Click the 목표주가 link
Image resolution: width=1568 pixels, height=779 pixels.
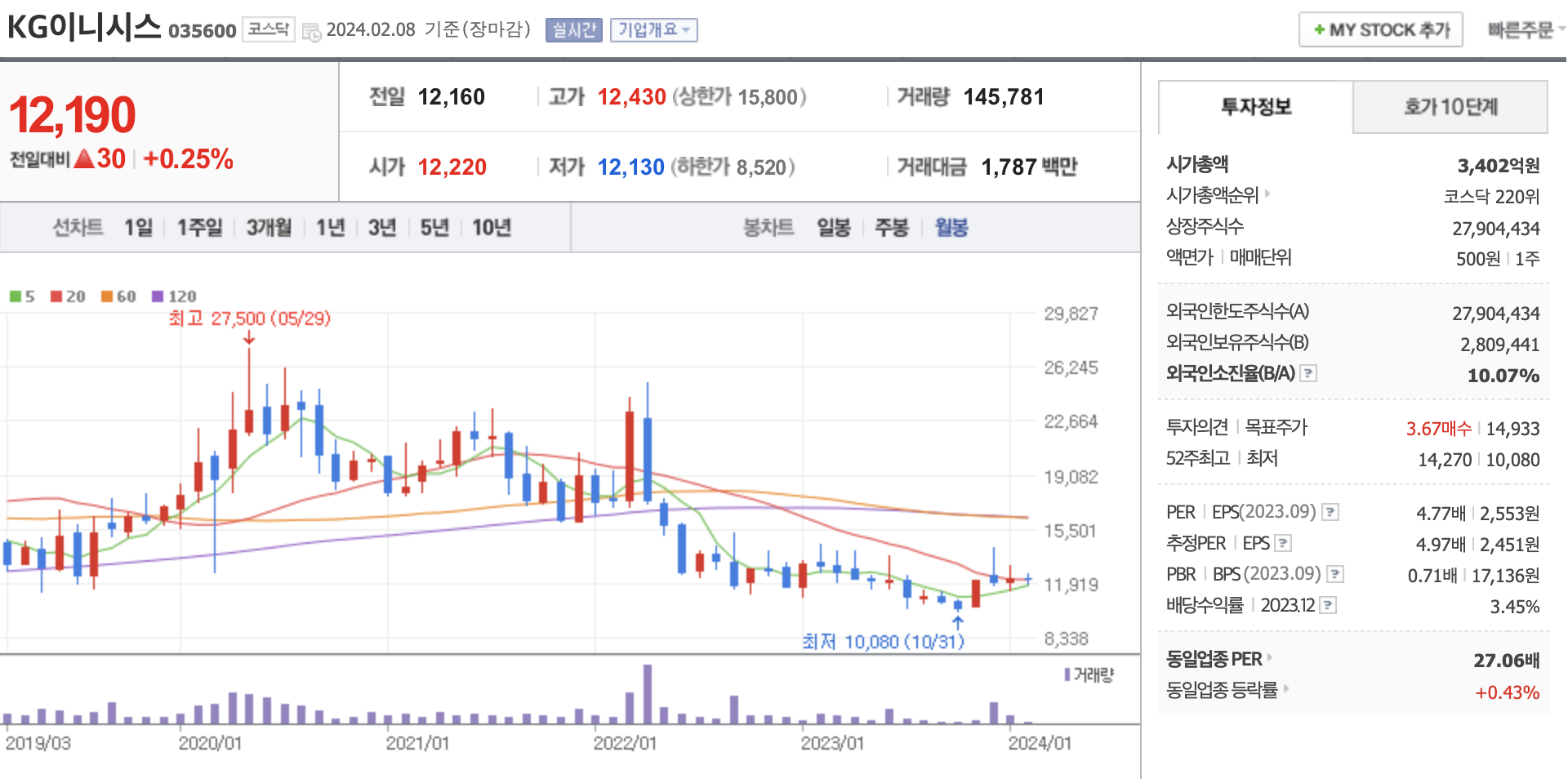pos(1276,427)
